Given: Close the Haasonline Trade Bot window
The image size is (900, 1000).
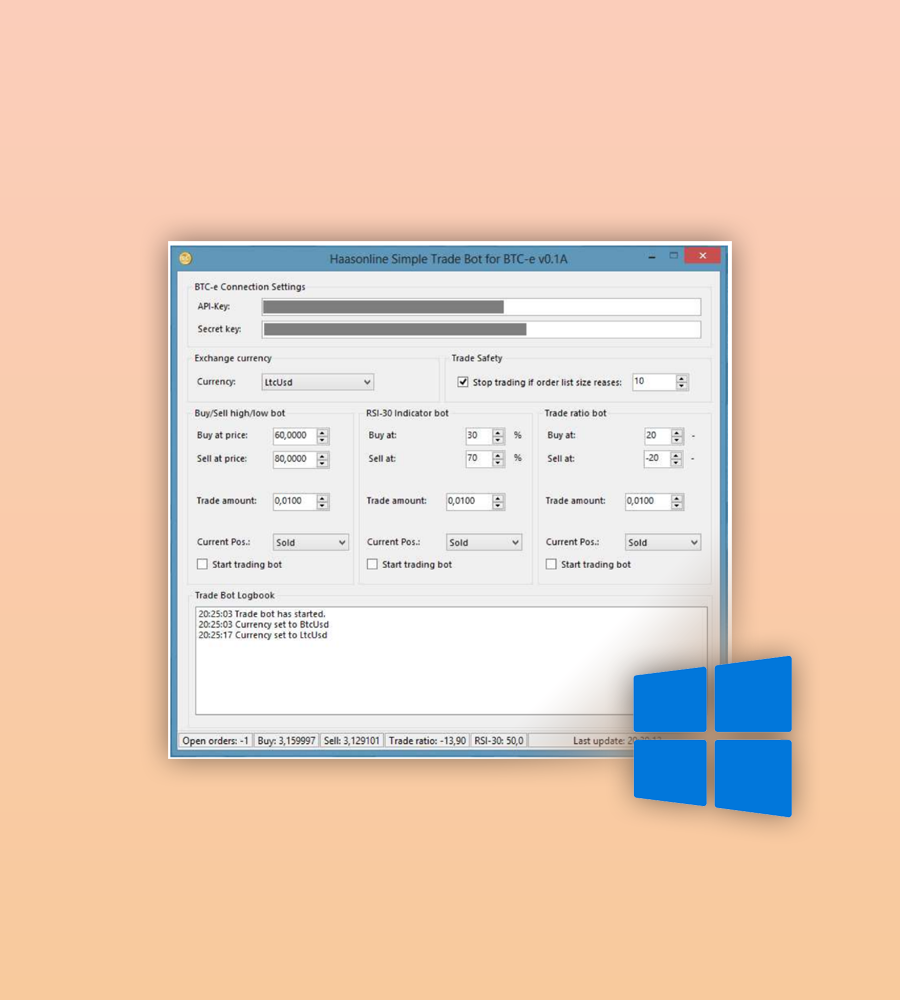Looking at the screenshot, I should [702, 256].
